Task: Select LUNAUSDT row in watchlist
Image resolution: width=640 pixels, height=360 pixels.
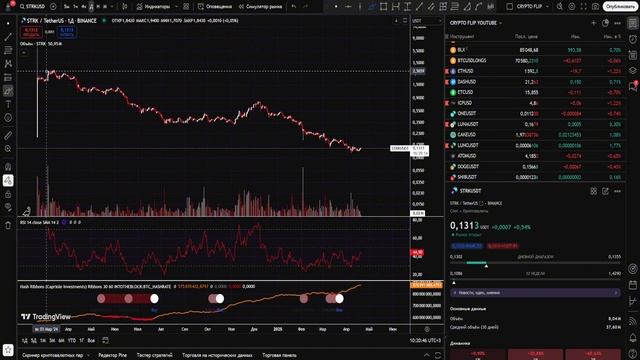Action: [535, 124]
